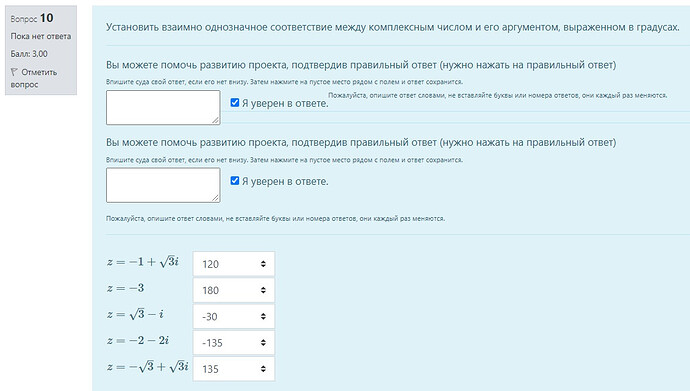This screenshot has width=690, height=391.
Task: Uncheck the first Я уверен в ответе checkbox
Action: (235, 102)
